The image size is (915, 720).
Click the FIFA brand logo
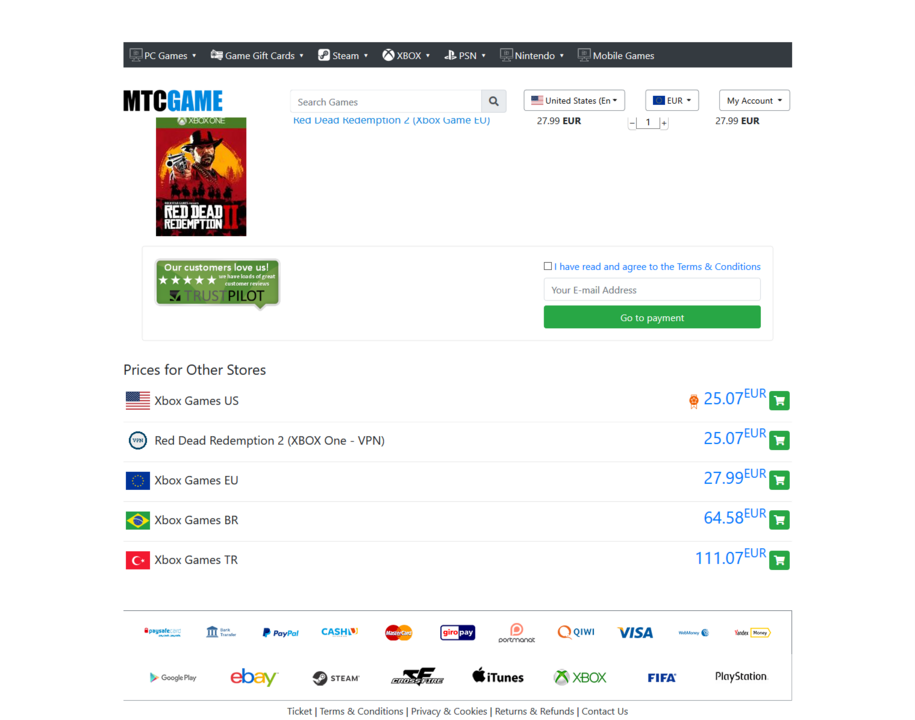click(661, 677)
